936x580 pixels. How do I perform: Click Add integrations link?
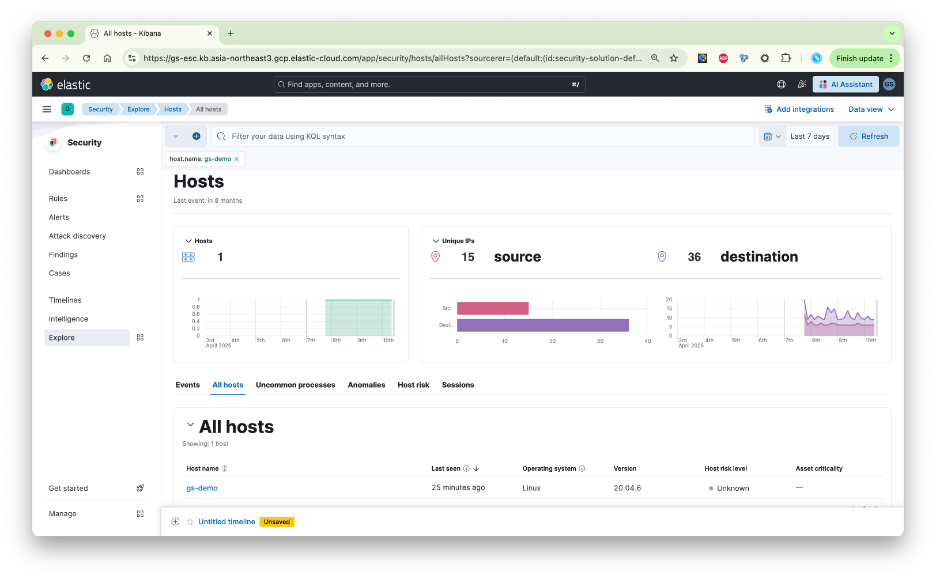click(799, 110)
